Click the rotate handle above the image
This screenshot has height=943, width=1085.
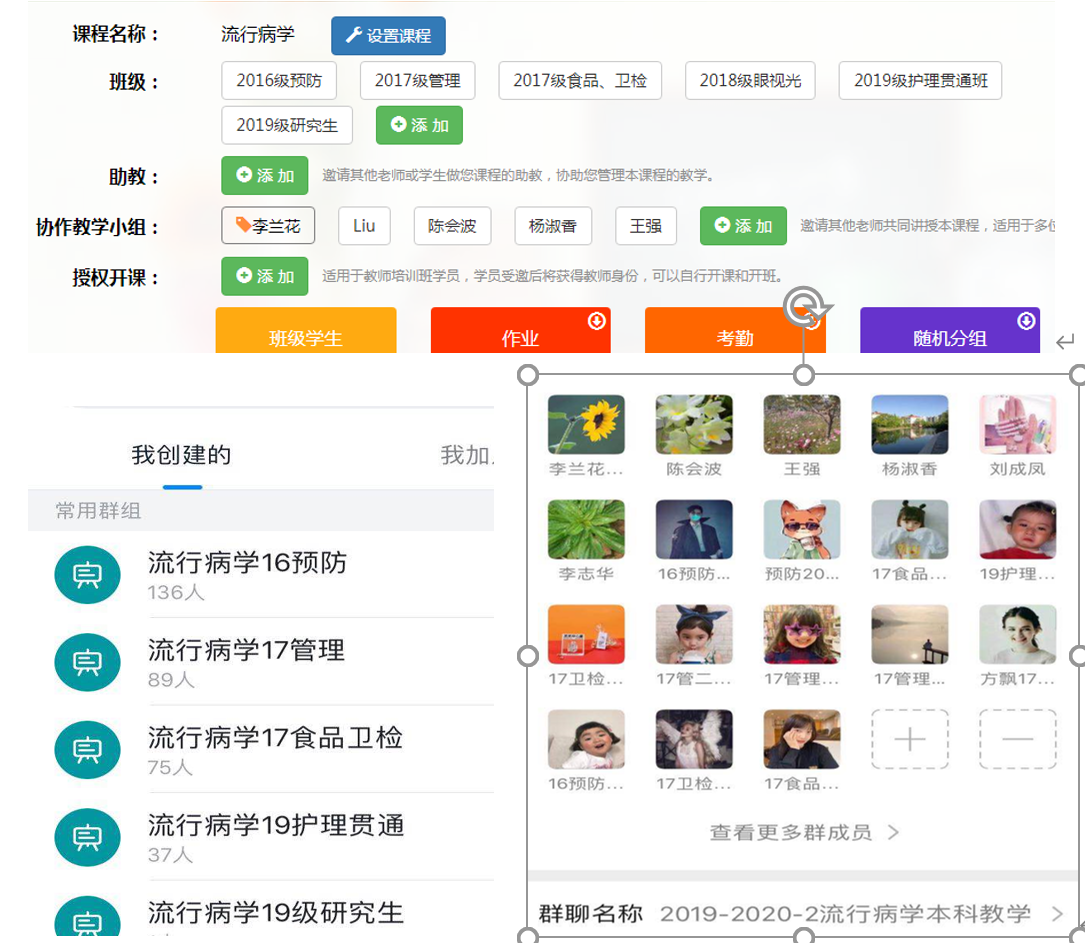[x=803, y=308]
